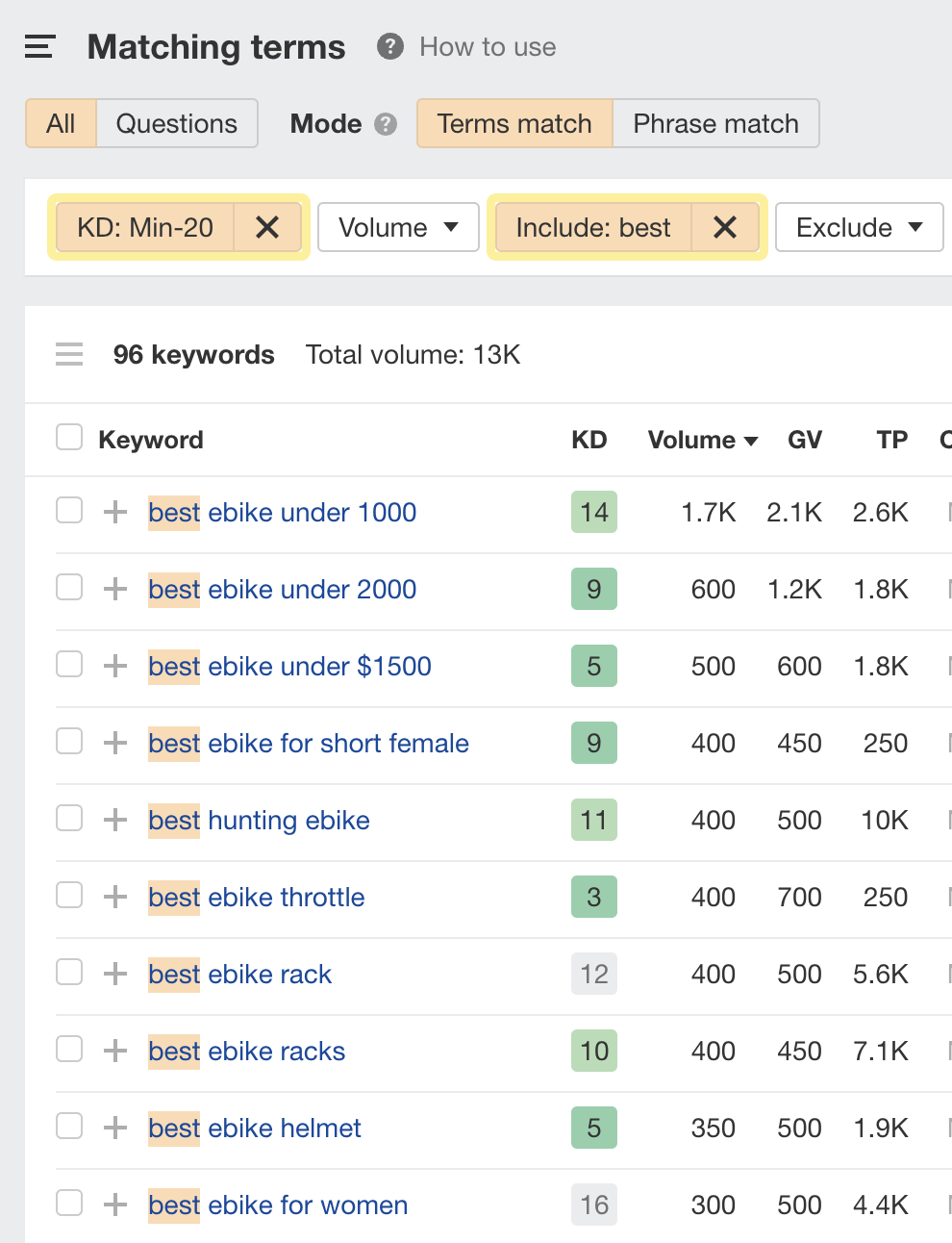Open the Exclude filter dropdown
The width and height of the screenshot is (952, 1243).
click(x=859, y=227)
